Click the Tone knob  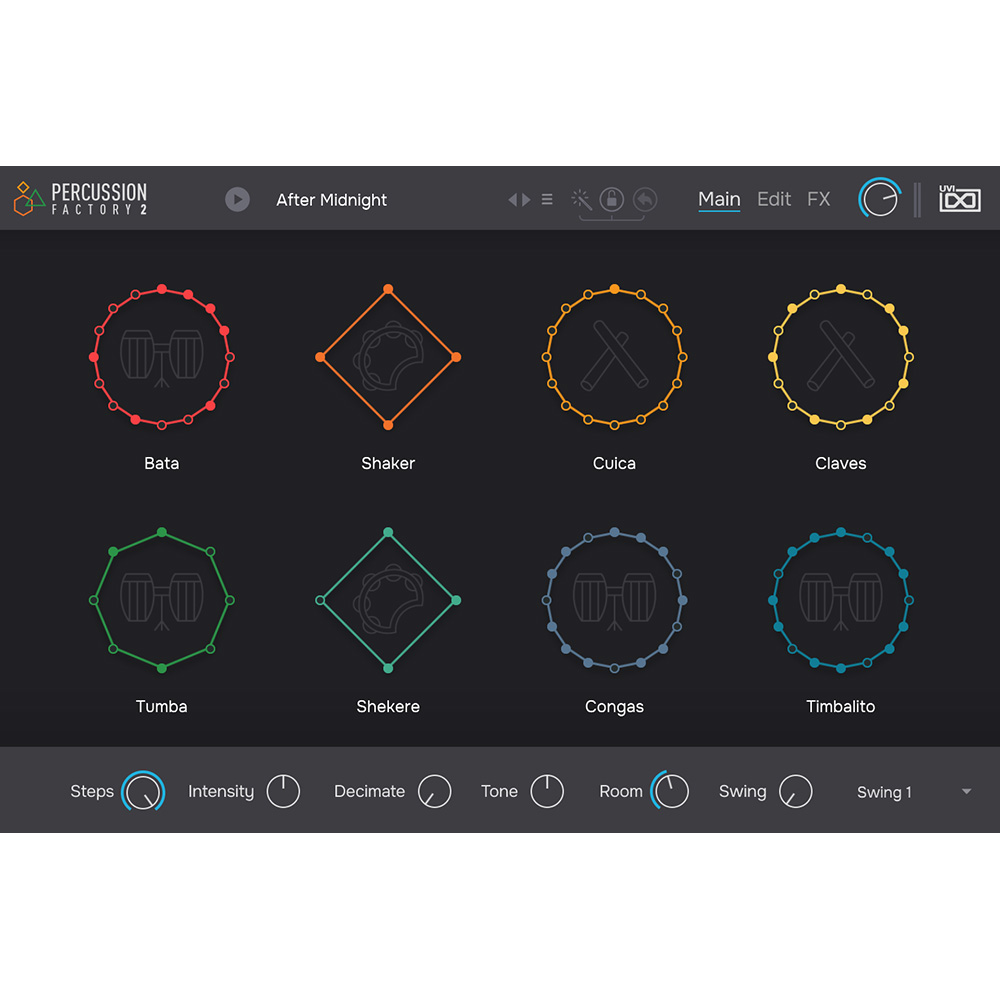pyautogui.click(x=547, y=791)
